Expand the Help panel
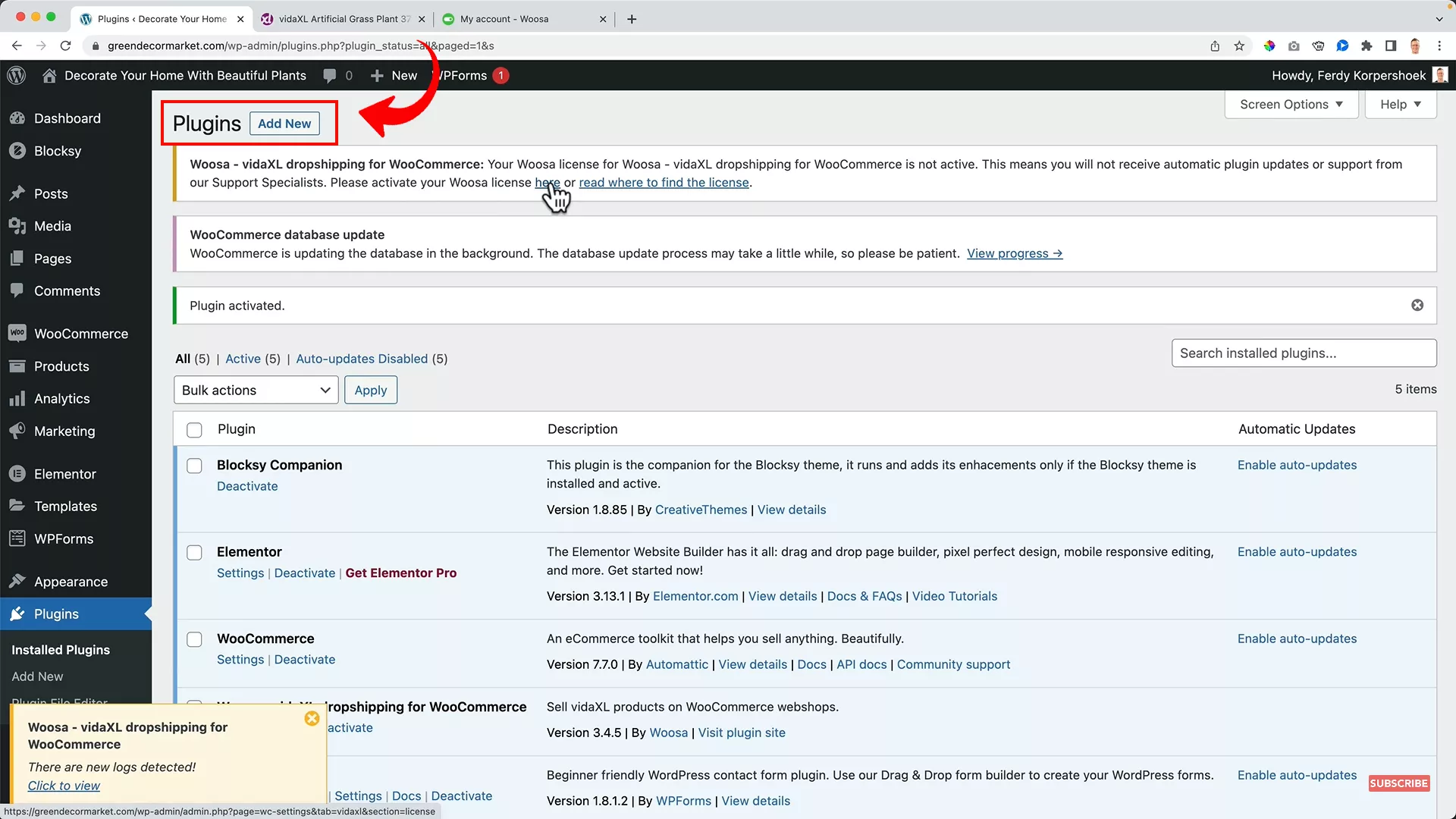 coord(1399,104)
